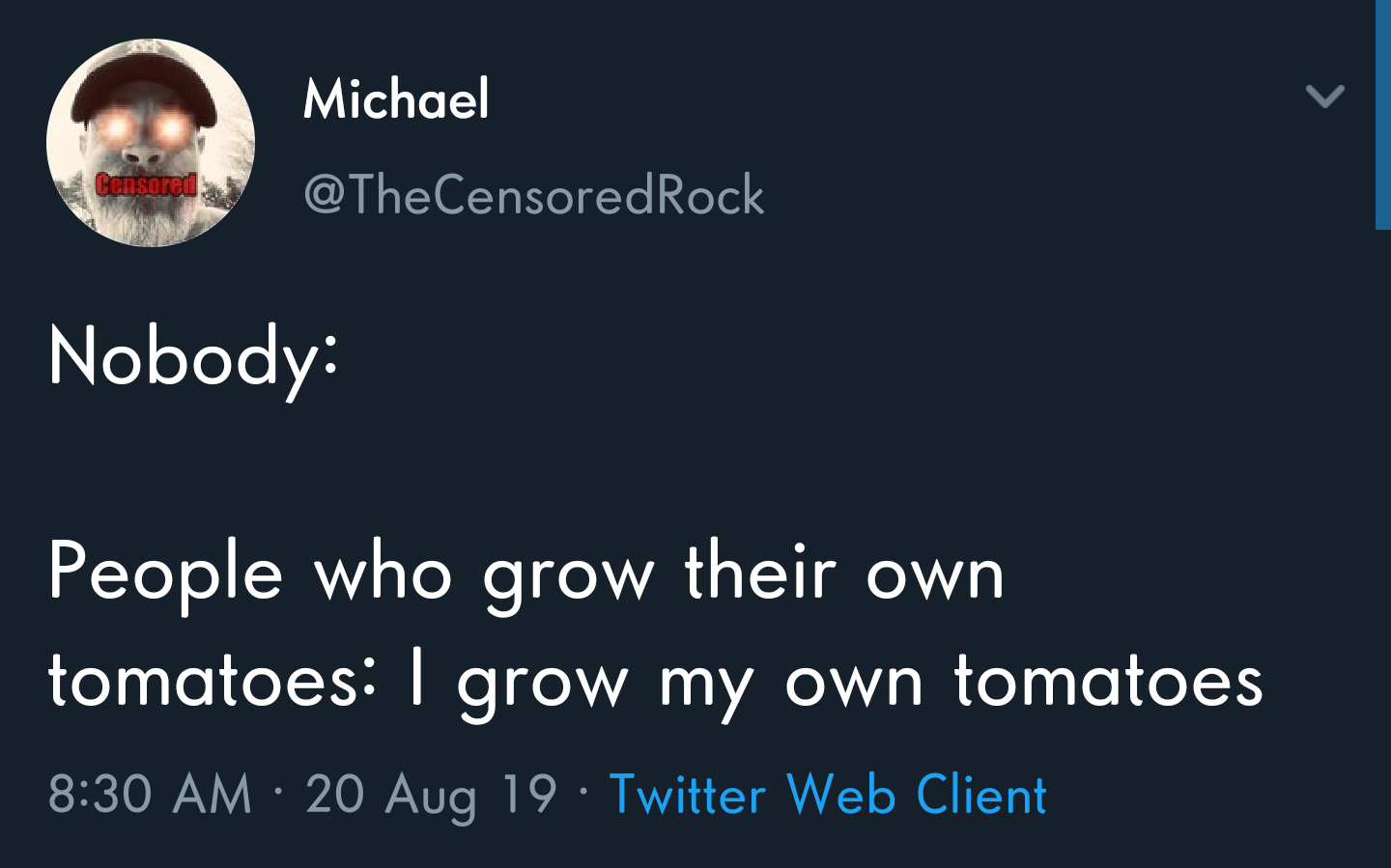Click the "Twitter Web Client" source link

pos(827,795)
